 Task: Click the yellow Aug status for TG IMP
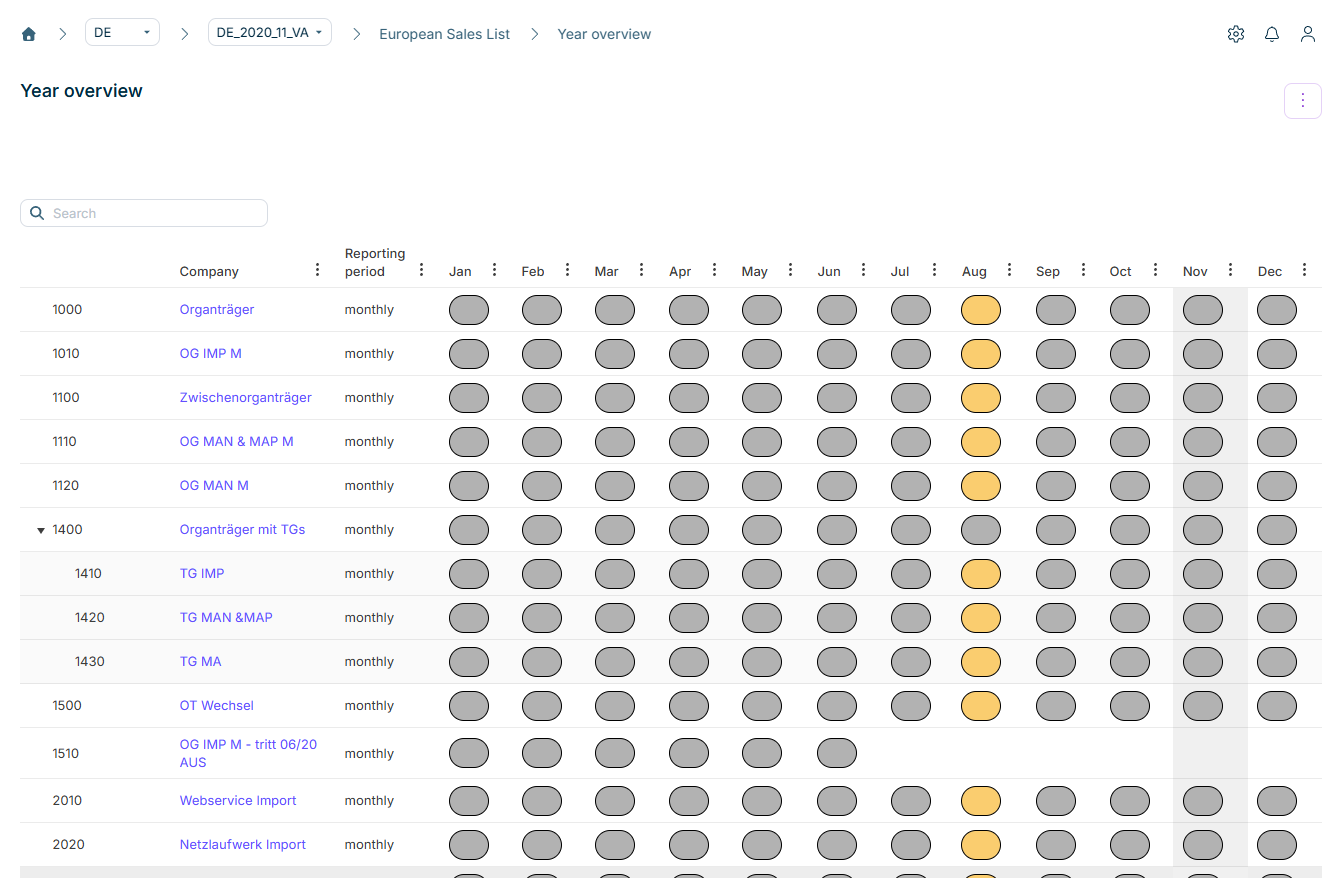981,574
